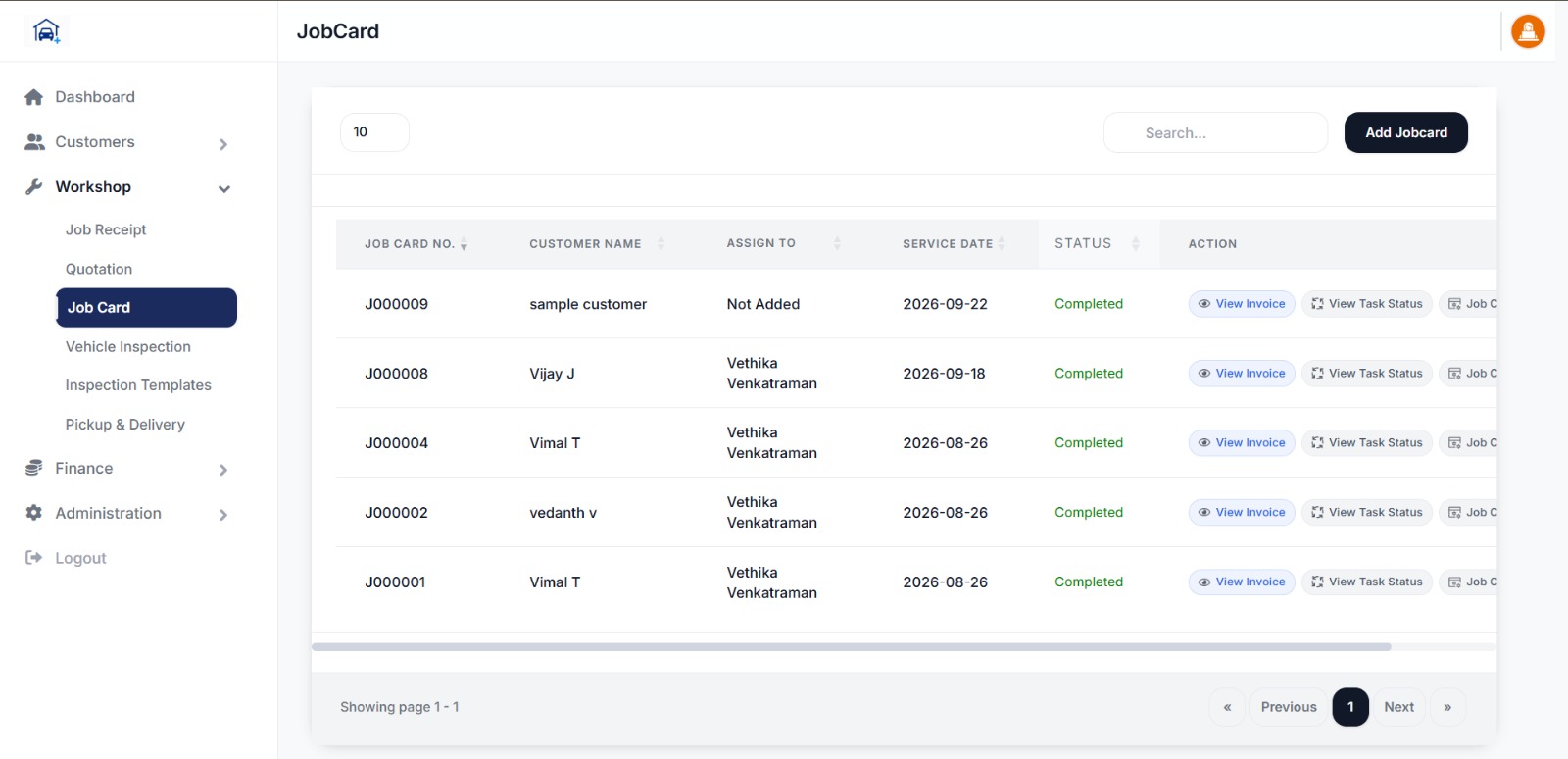
Task: Click the horizontal table scrollbar
Action: coord(851,647)
